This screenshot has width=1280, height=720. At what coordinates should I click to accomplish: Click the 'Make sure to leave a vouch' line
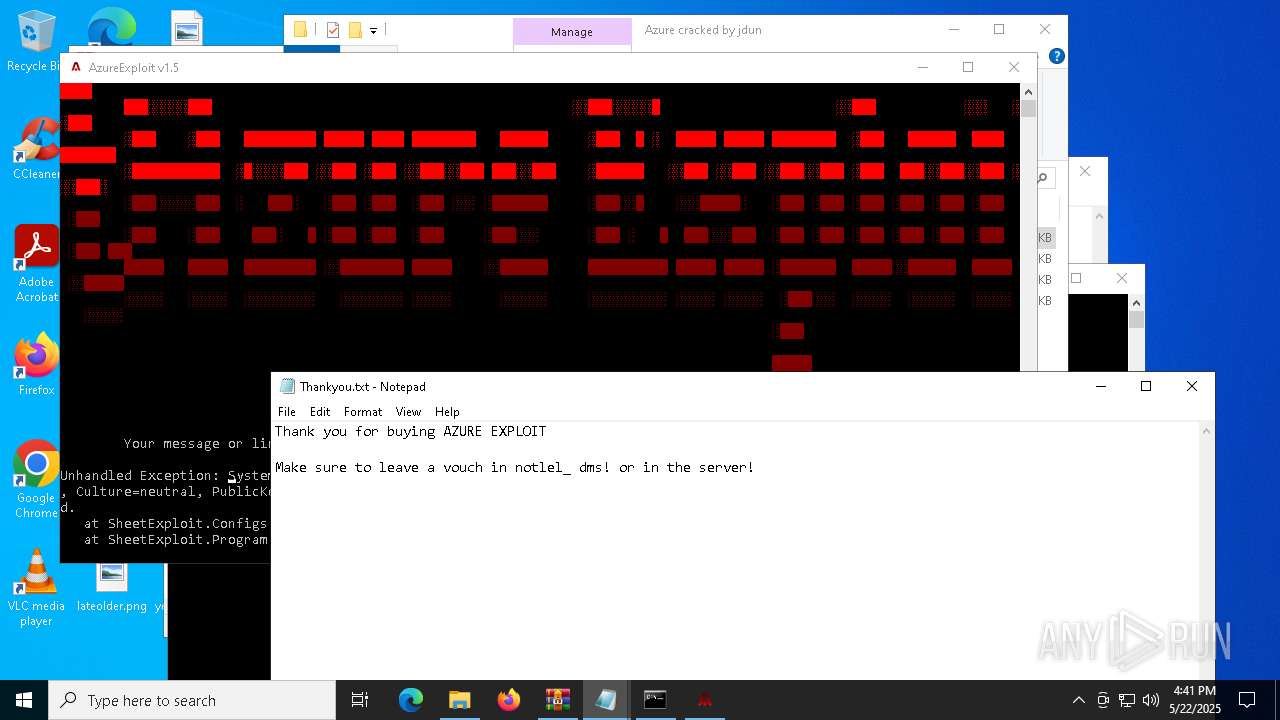514,467
